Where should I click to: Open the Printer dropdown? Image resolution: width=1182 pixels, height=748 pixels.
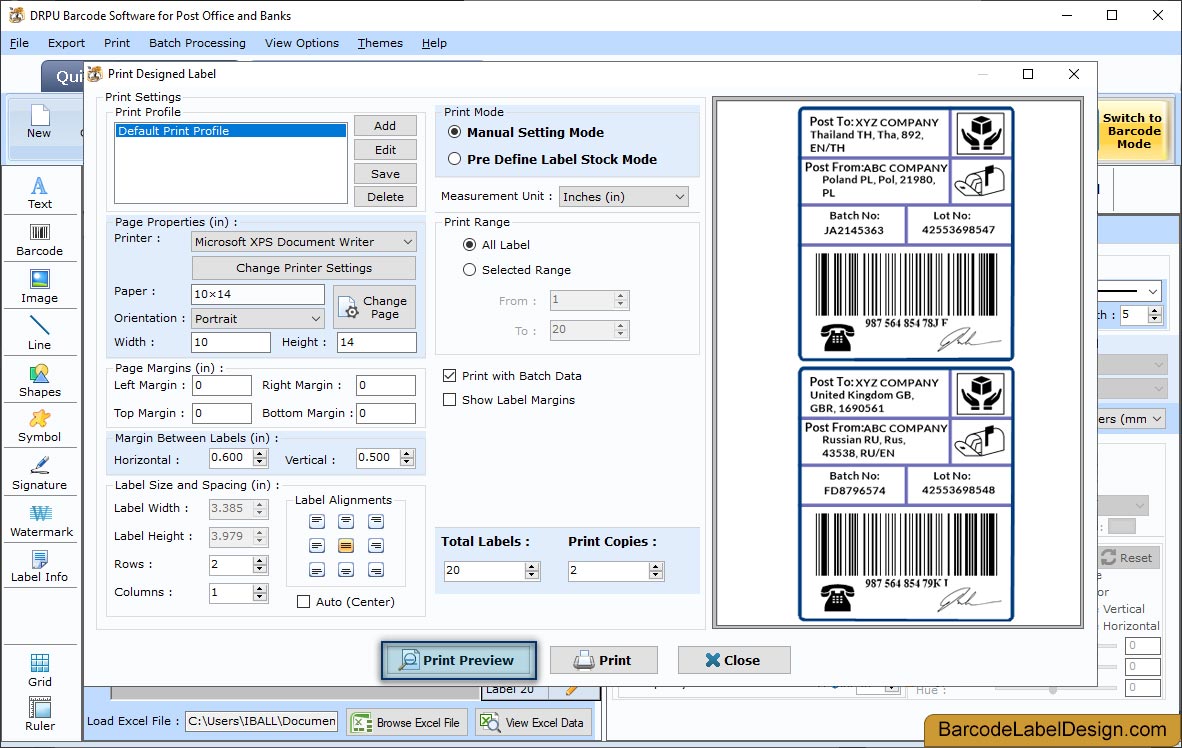click(304, 242)
